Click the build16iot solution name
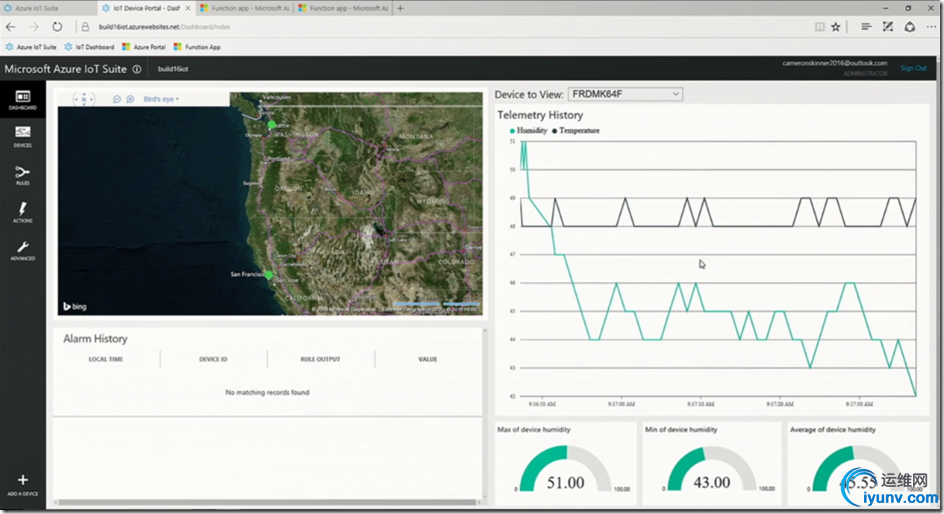The width and height of the screenshot is (944, 514). [x=173, y=69]
